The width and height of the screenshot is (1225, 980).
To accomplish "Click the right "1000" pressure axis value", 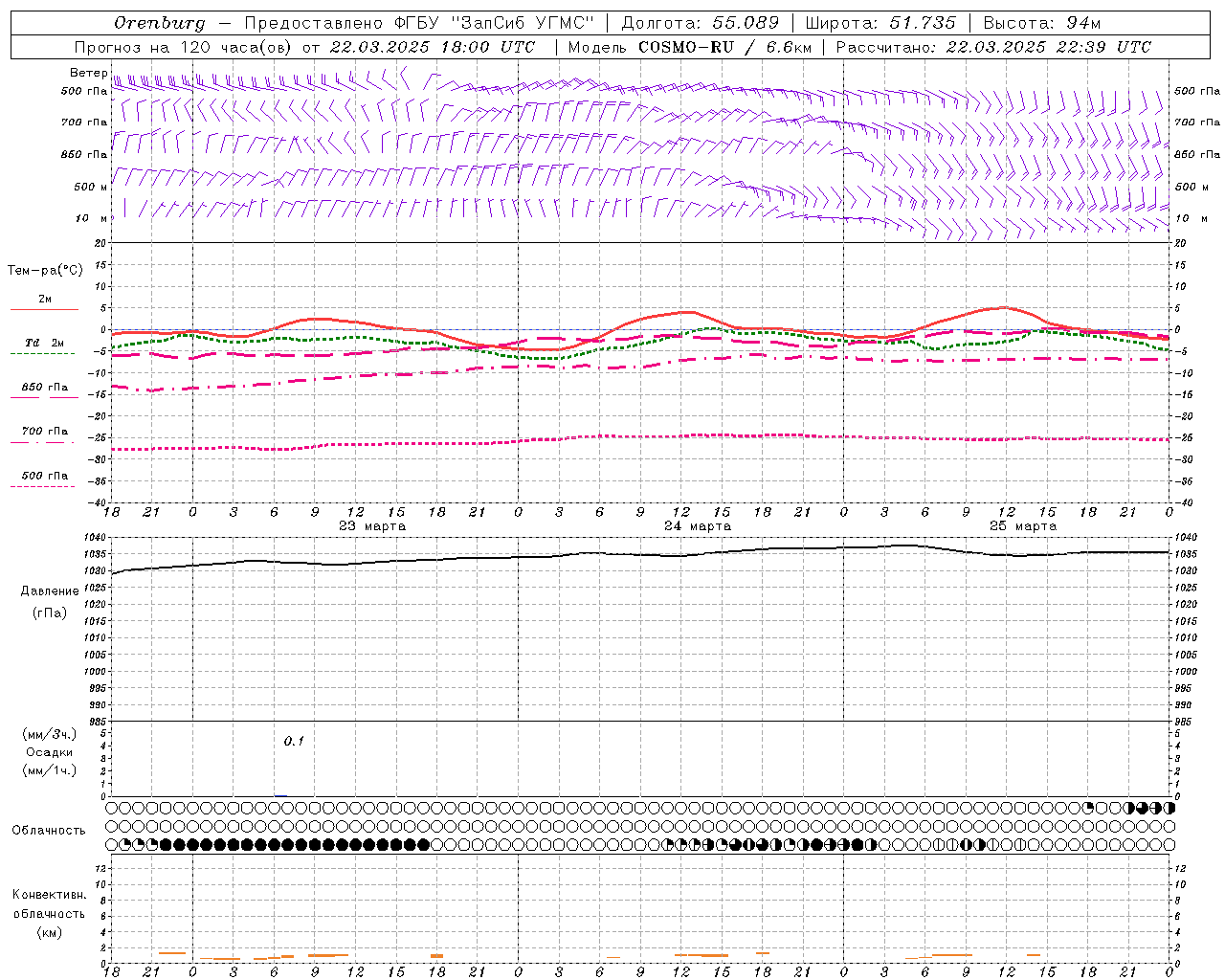I will 1186,672.
